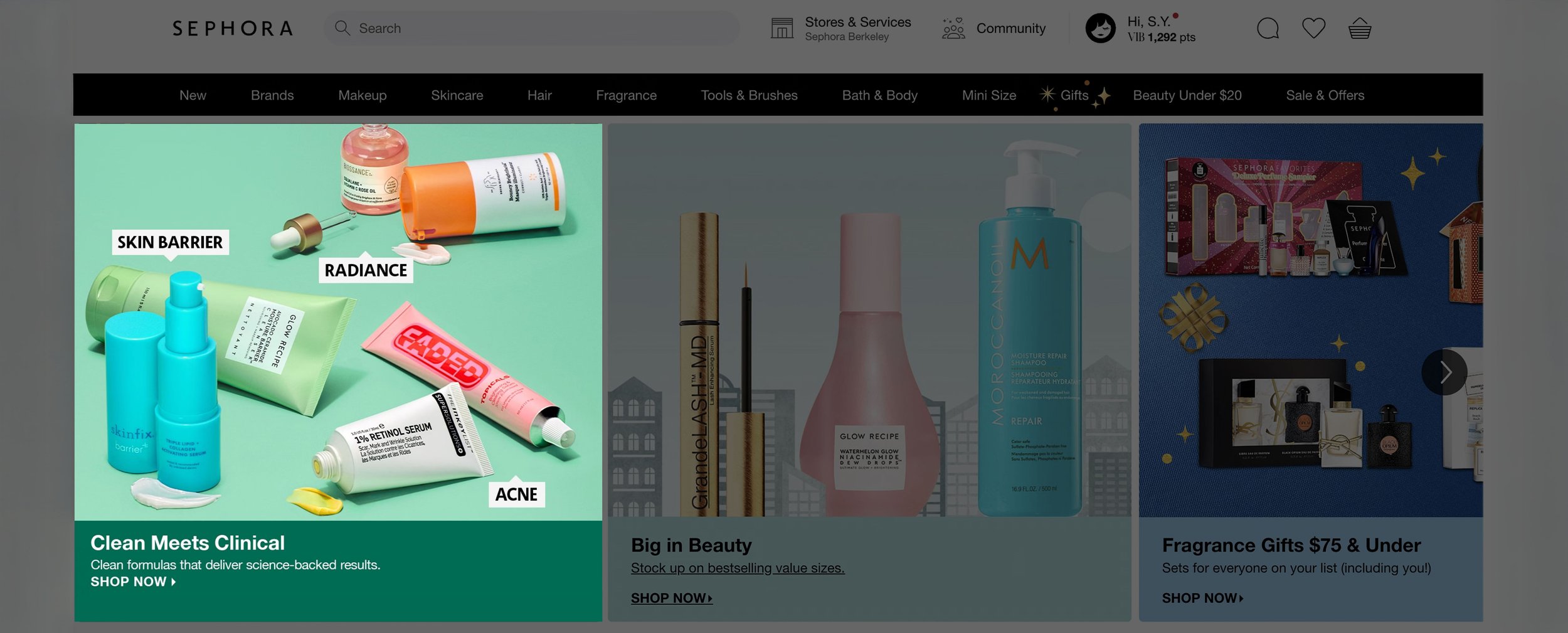Open the New menu
This screenshot has width=1568, height=633.
point(193,95)
